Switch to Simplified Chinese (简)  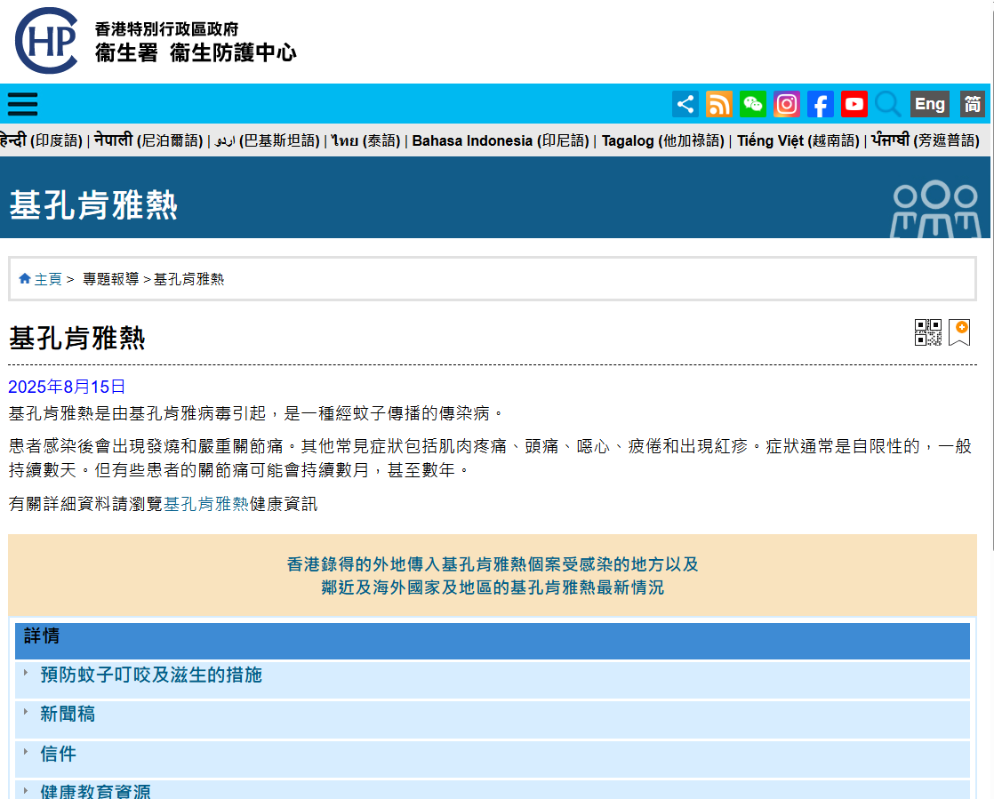(972, 104)
